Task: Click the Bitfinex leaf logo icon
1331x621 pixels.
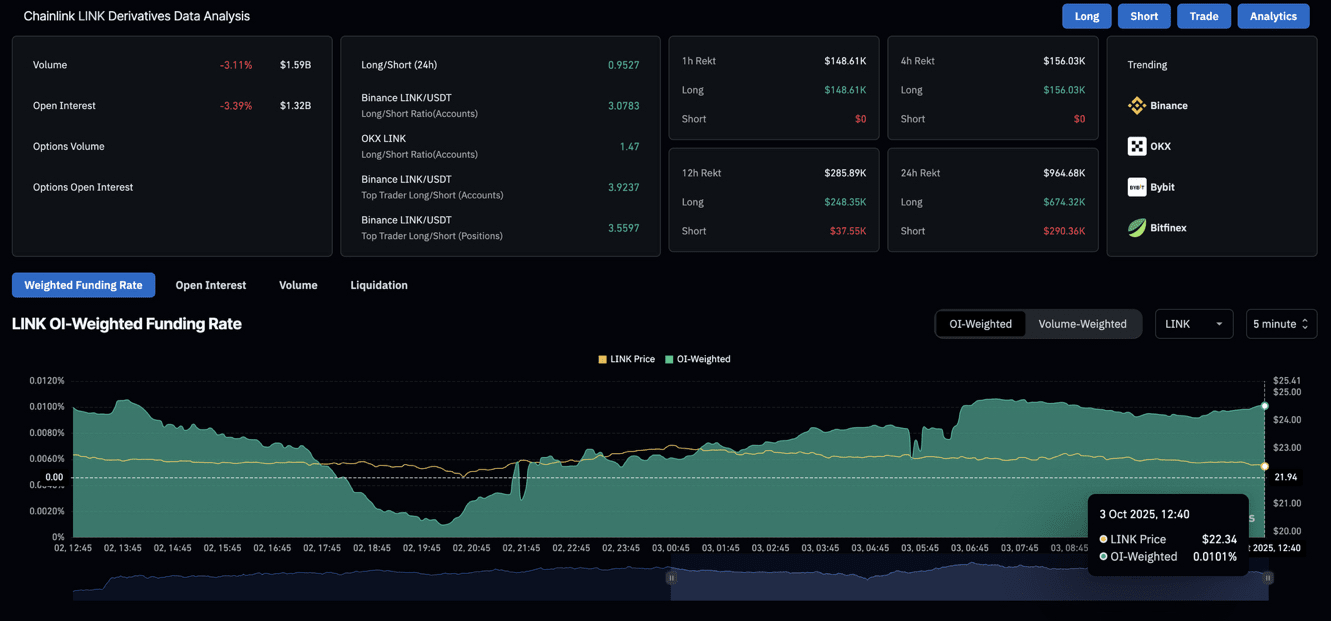Action: 1136,228
